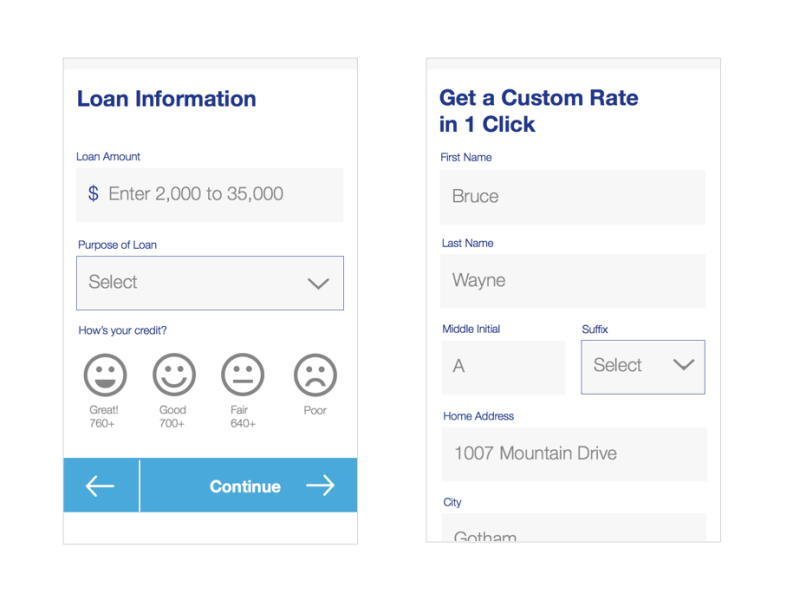Click the Last Name field with Wayne
793x600 pixels.
pos(573,281)
